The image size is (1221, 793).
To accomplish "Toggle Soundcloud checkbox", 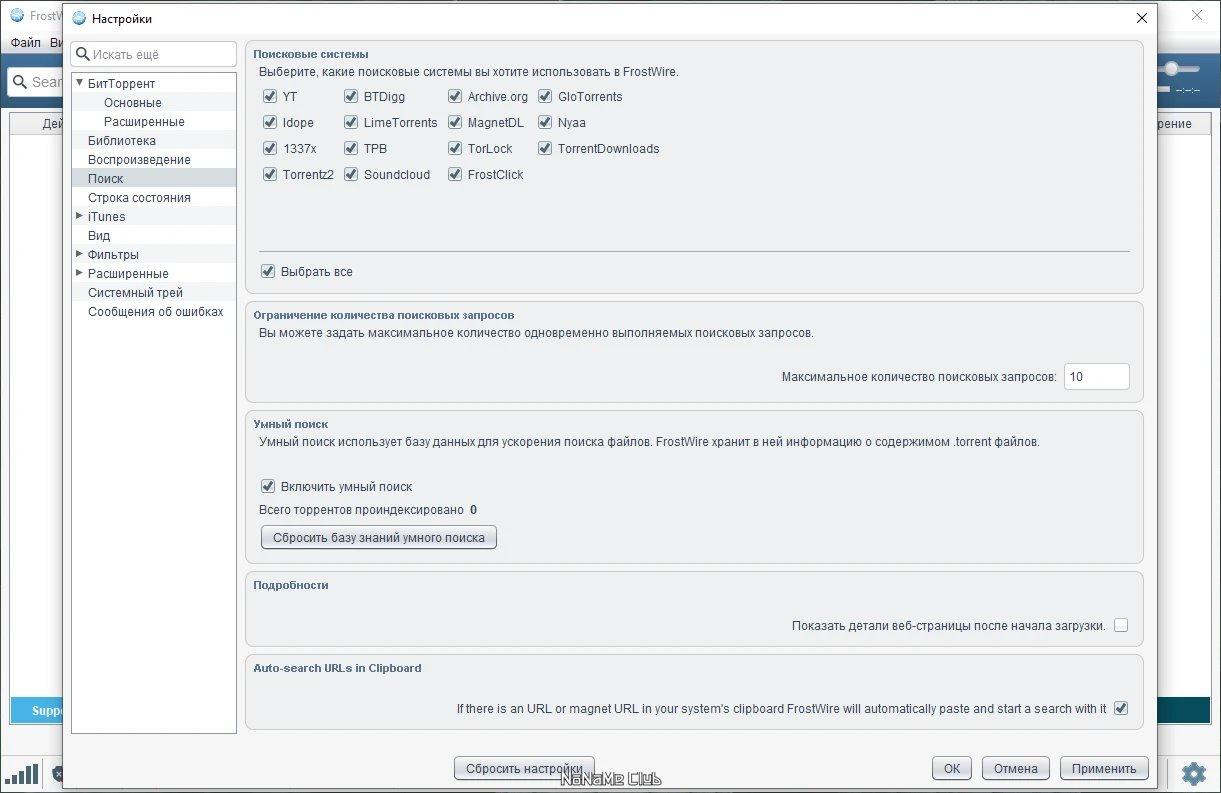I will pos(351,175).
